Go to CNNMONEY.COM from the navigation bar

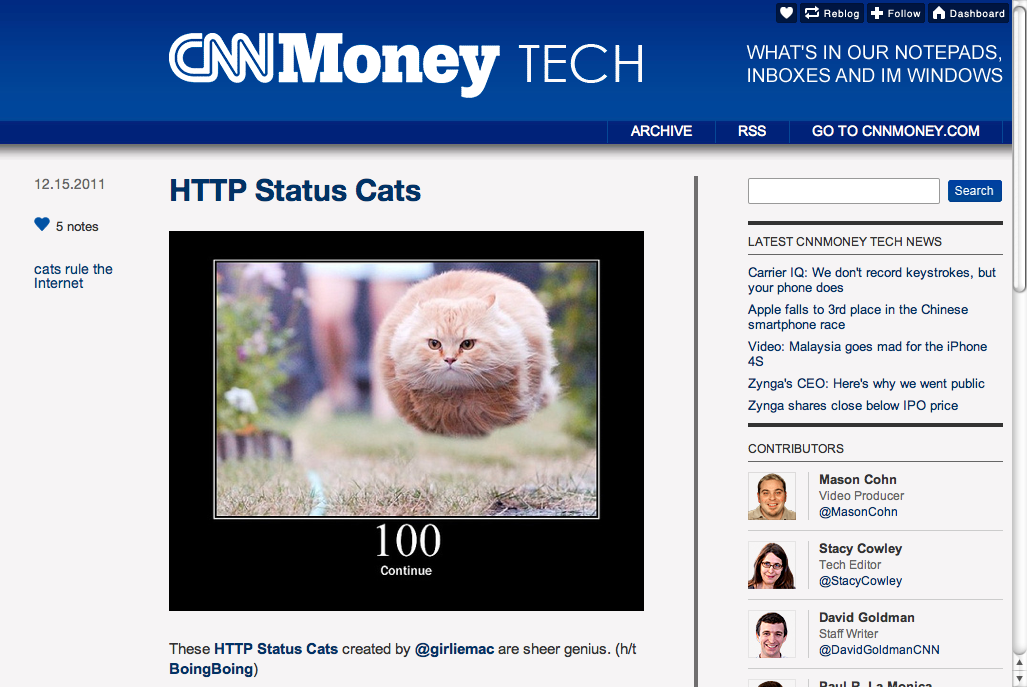[x=895, y=131]
